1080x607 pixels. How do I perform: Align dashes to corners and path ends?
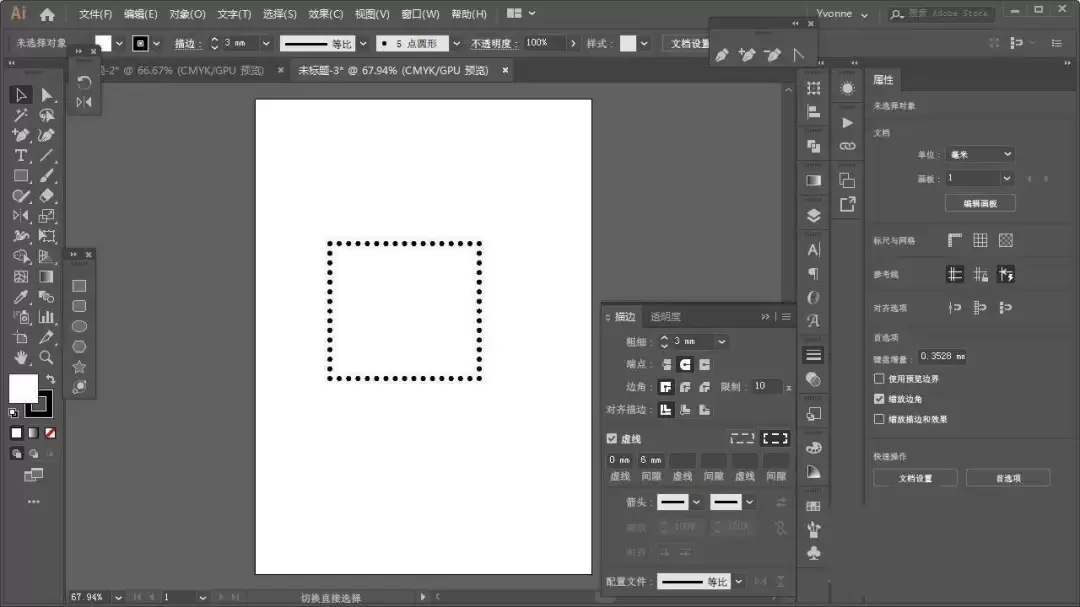coord(775,438)
